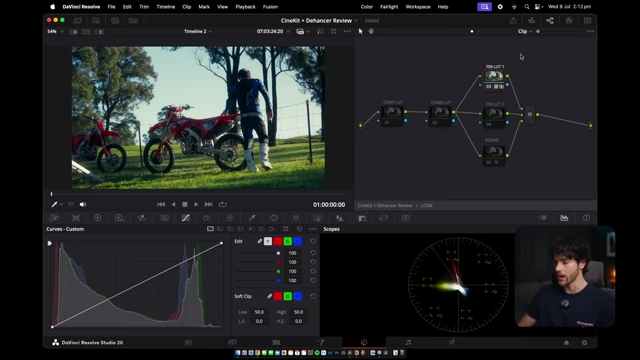Viewport: 640px width, 360px height.
Task: Open the Fusion menu
Action: tap(270, 7)
